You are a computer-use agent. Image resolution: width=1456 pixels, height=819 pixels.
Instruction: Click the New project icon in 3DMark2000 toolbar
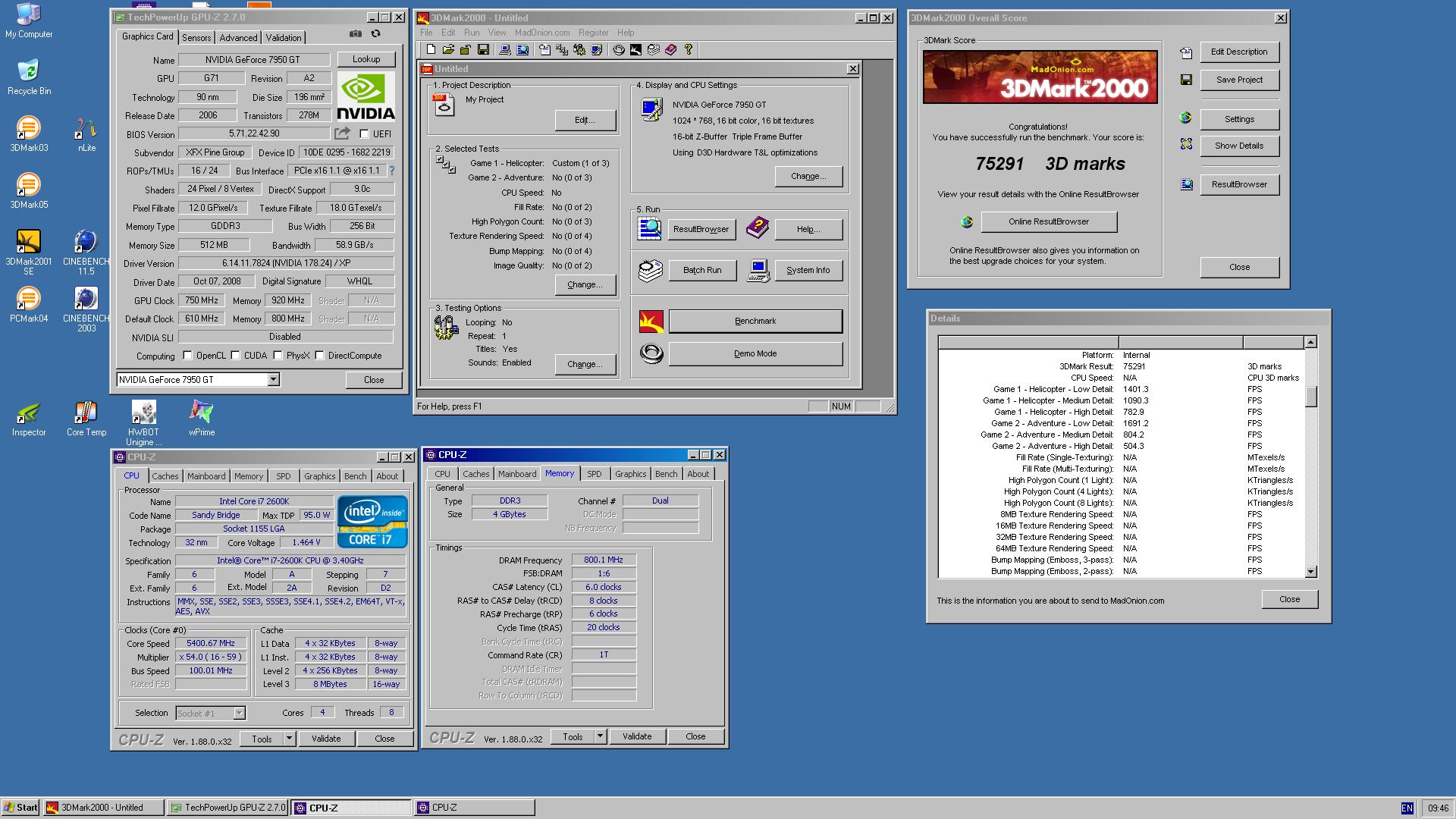coord(431,49)
